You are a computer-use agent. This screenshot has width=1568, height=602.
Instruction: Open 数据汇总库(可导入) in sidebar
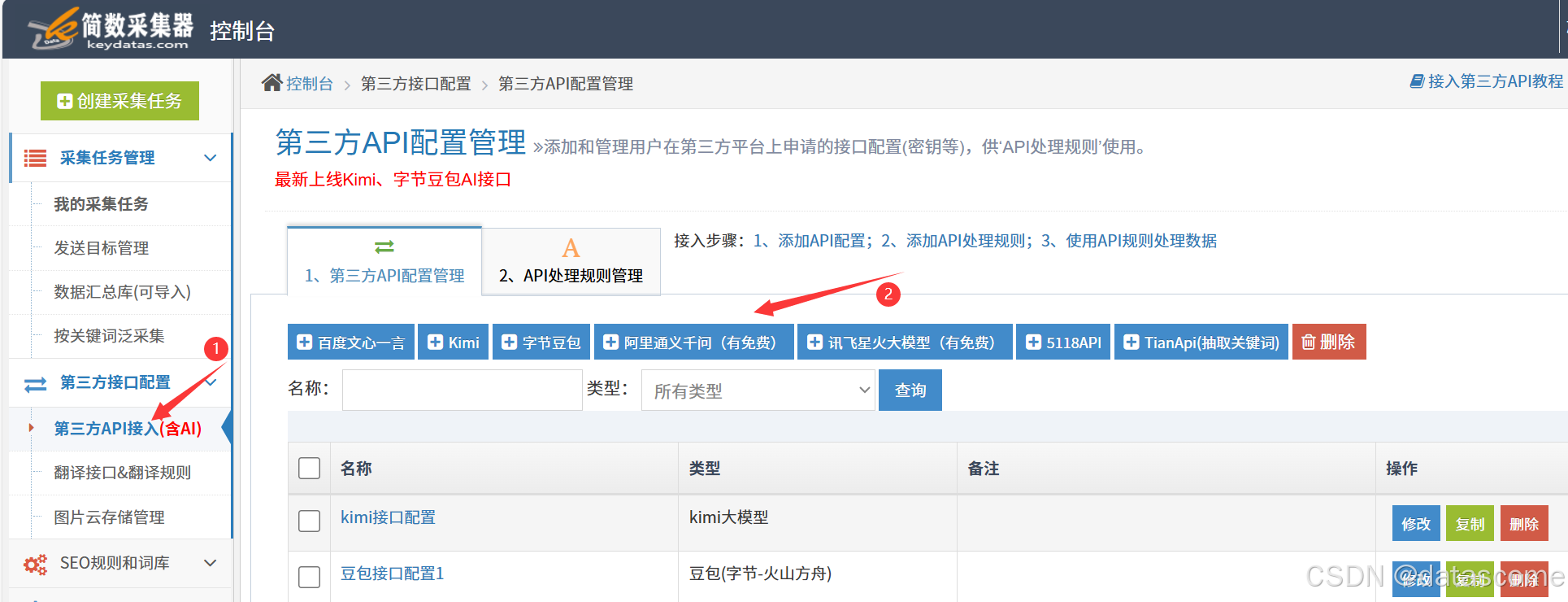(x=122, y=292)
